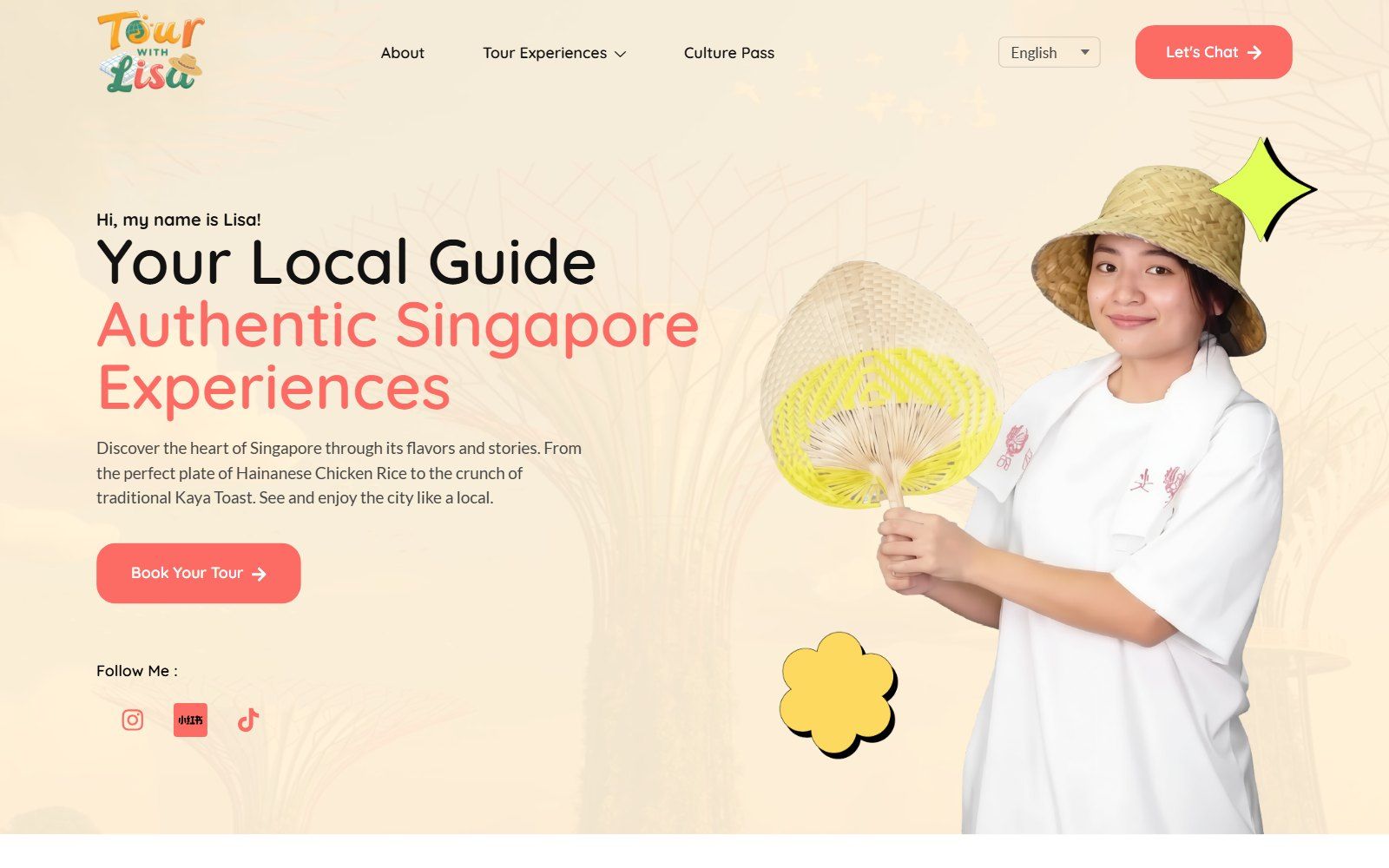The image size is (1389, 868).
Task: Open the TikTok social icon
Action: point(248,720)
